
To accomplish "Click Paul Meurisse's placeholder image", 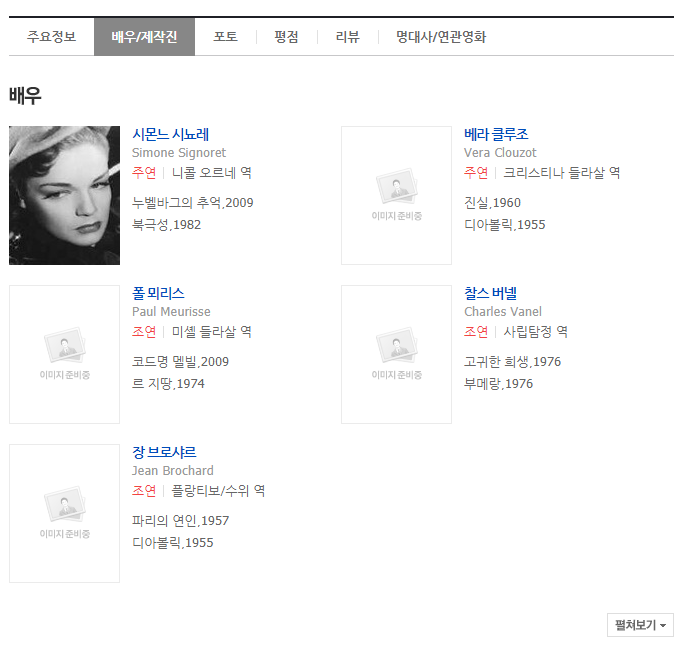I will (x=64, y=354).
